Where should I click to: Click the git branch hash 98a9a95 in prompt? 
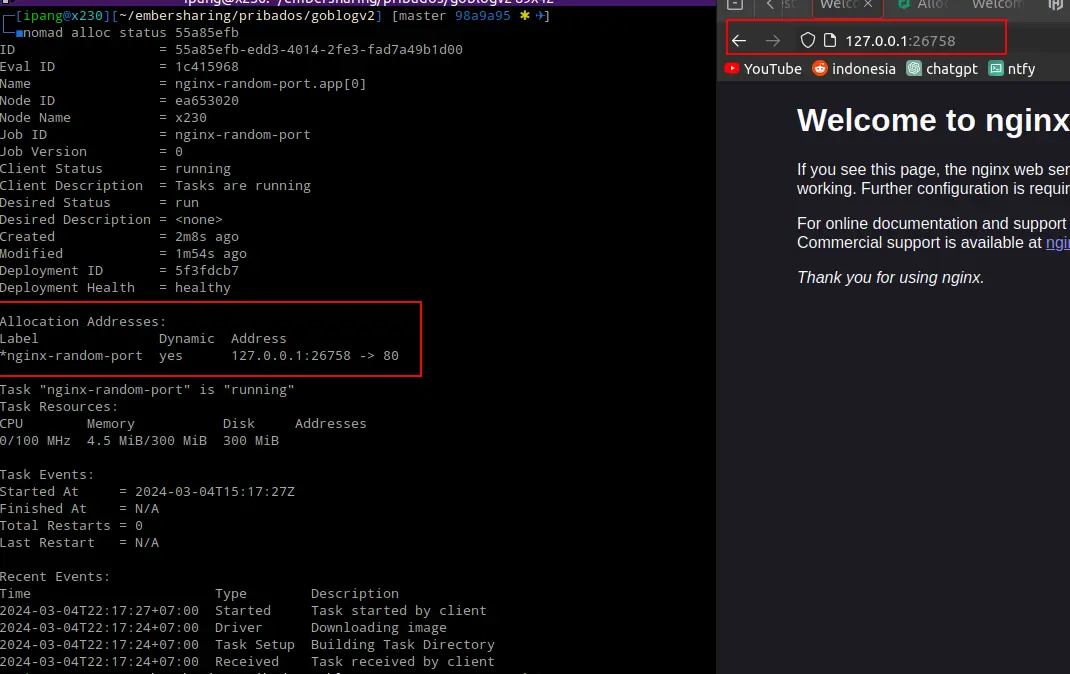tap(482, 16)
